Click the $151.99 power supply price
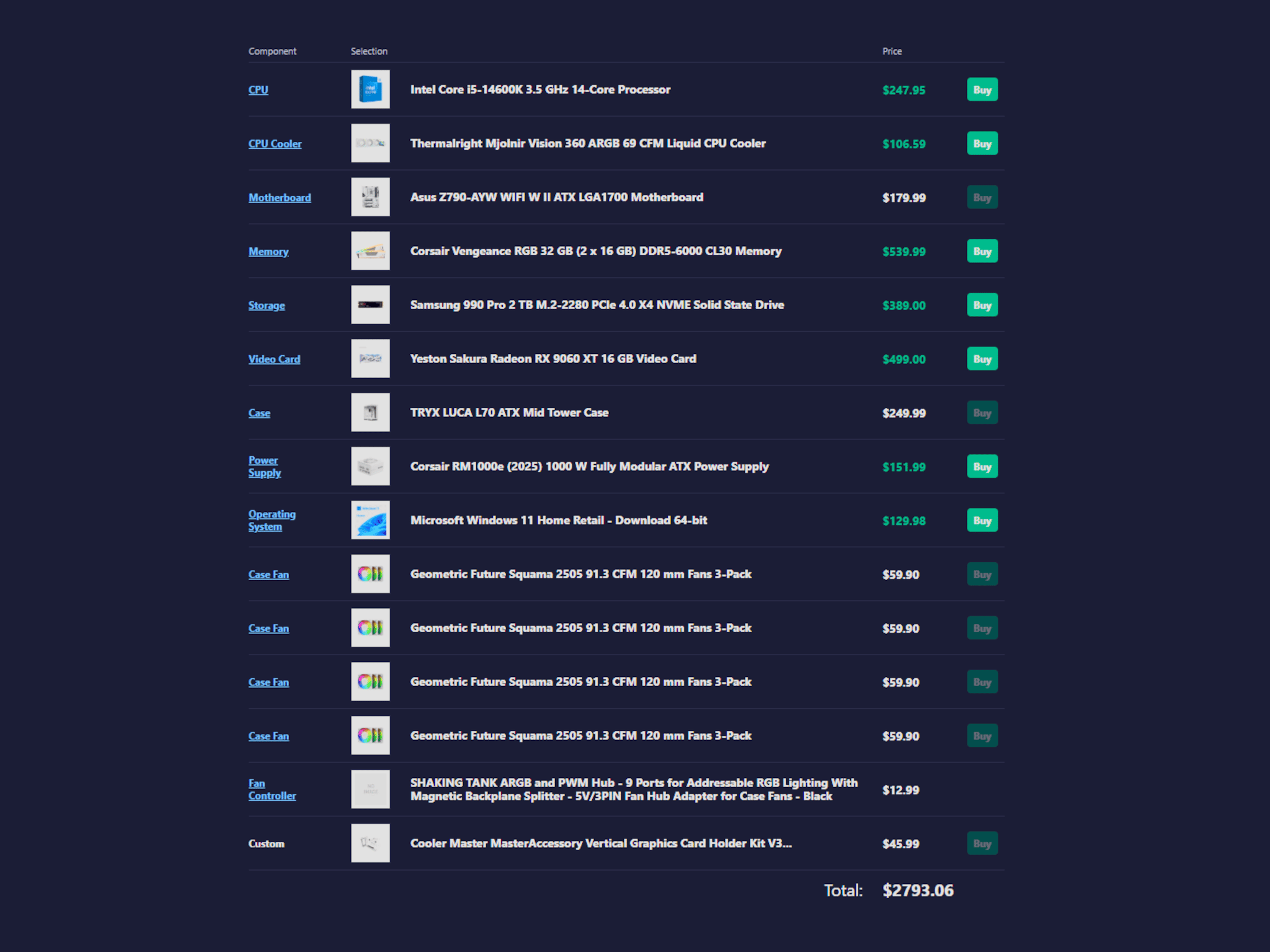The image size is (1270, 952). [x=904, y=467]
